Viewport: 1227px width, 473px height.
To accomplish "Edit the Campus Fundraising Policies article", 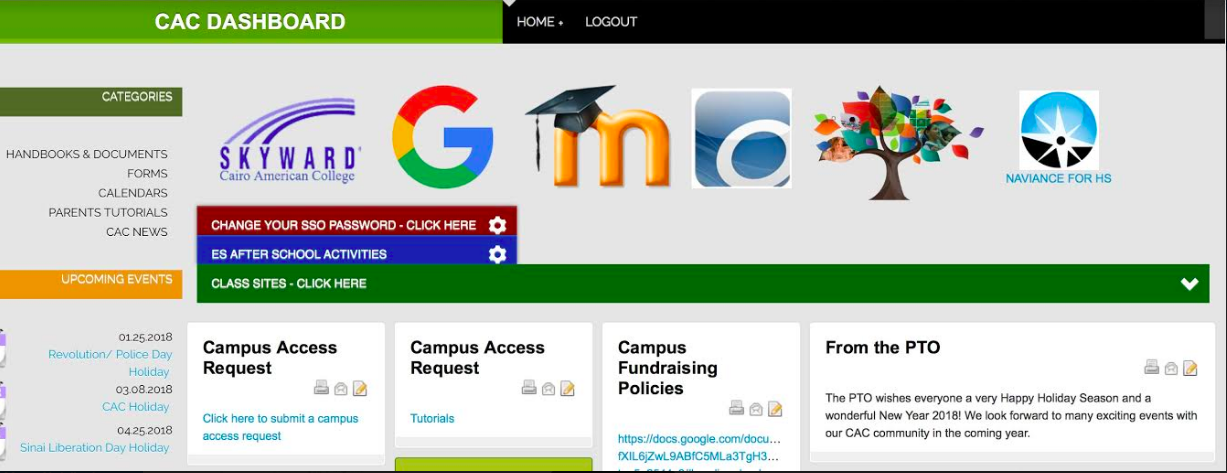I will tap(775, 408).
